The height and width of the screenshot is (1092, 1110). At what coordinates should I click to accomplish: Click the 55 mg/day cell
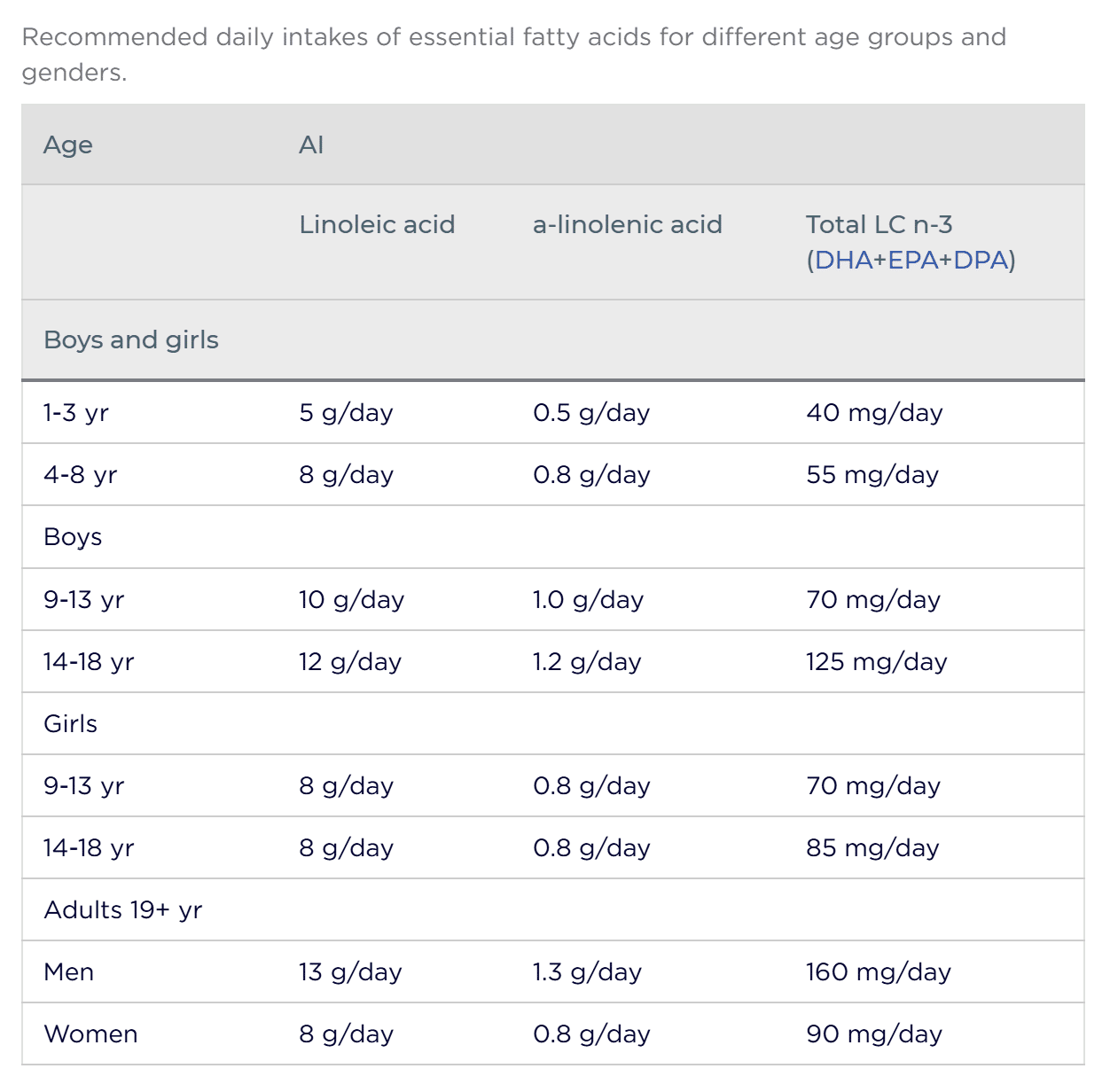(x=872, y=475)
